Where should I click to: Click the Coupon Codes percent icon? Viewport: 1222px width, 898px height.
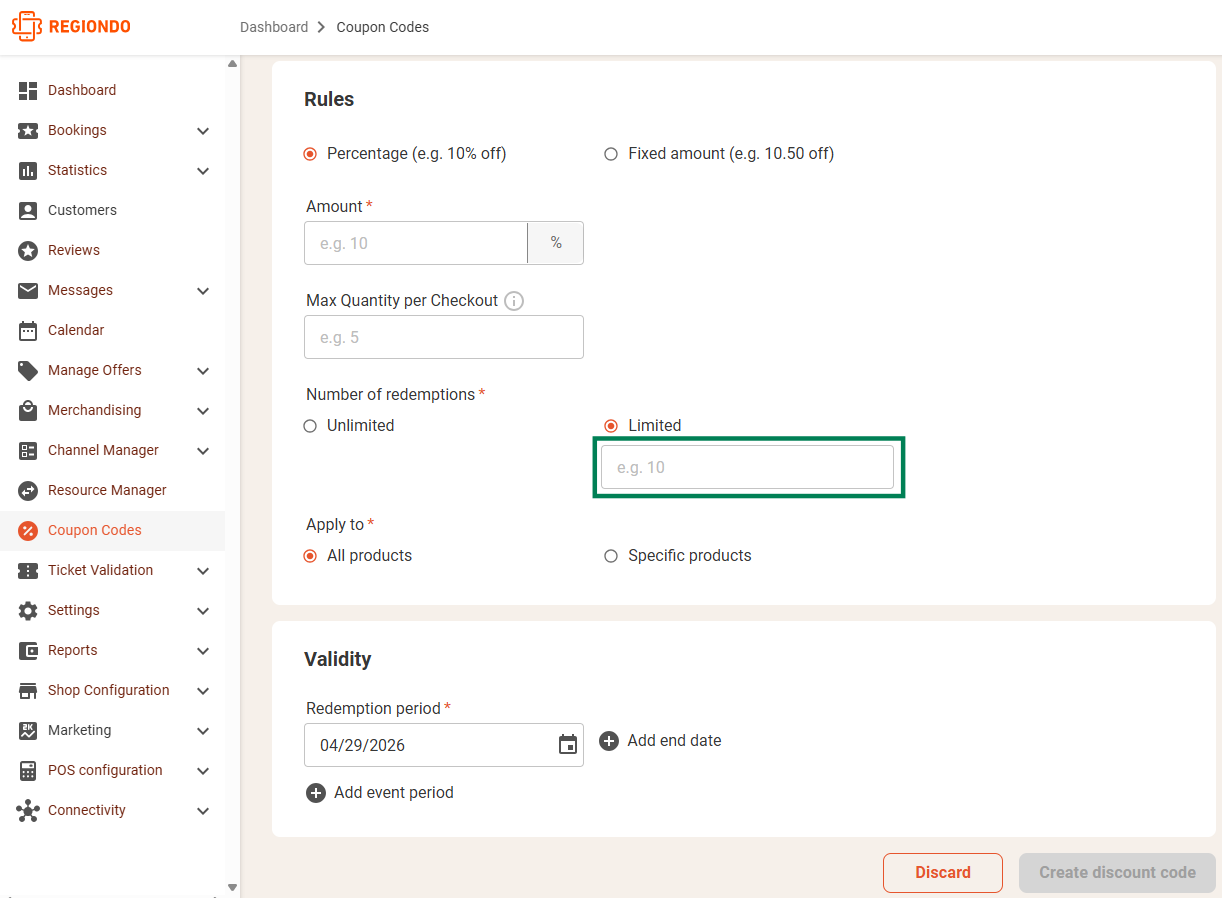(28, 530)
